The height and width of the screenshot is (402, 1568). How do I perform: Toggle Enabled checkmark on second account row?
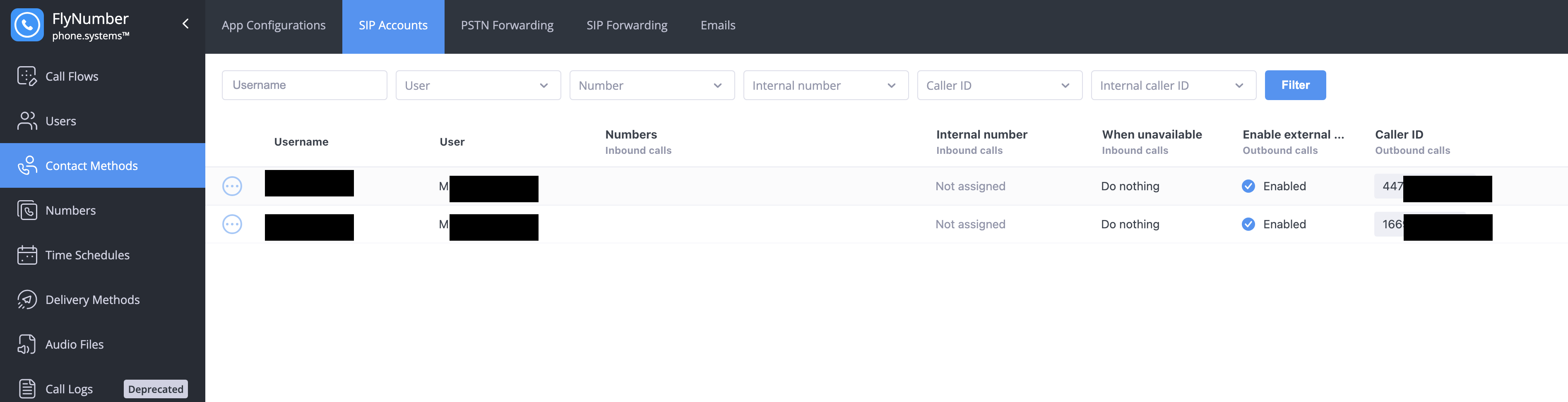point(1248,225)
